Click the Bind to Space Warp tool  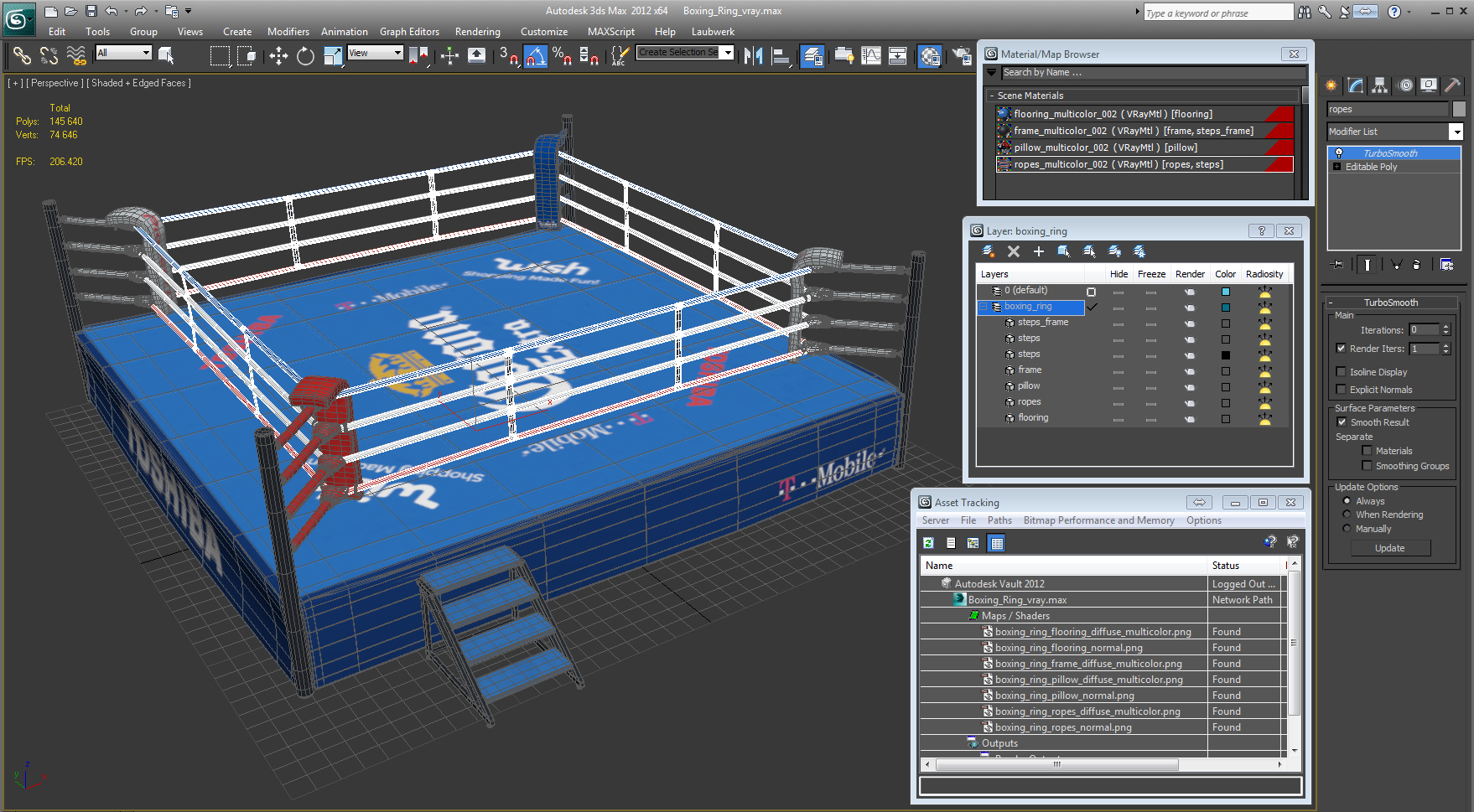coord(76,56)
